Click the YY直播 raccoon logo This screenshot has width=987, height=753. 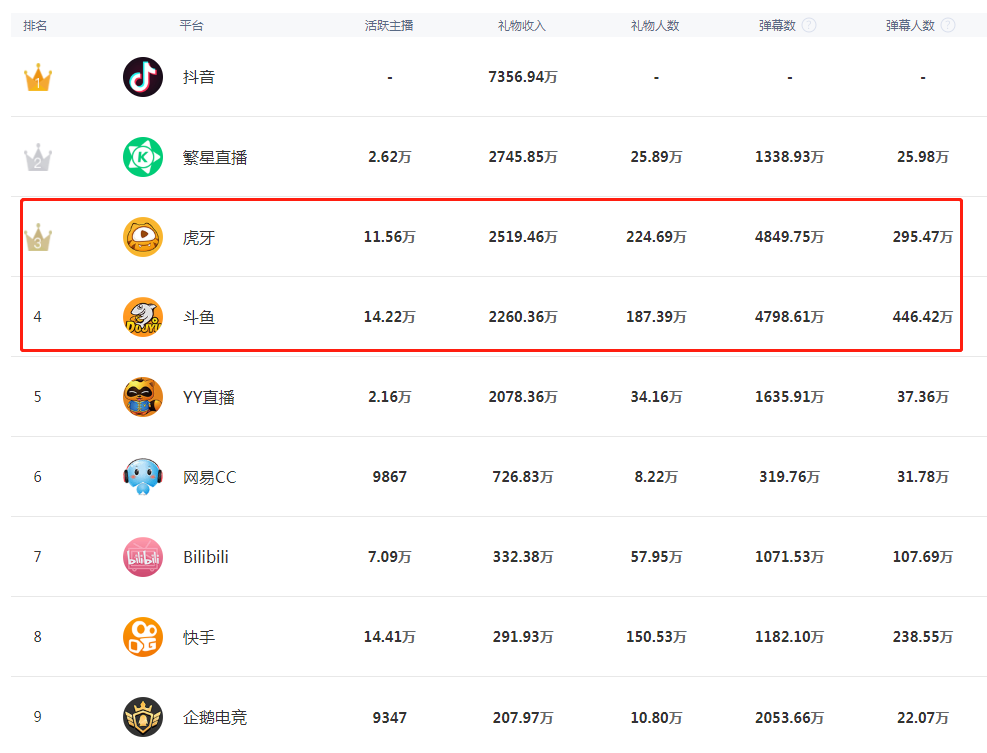point(143,397)
